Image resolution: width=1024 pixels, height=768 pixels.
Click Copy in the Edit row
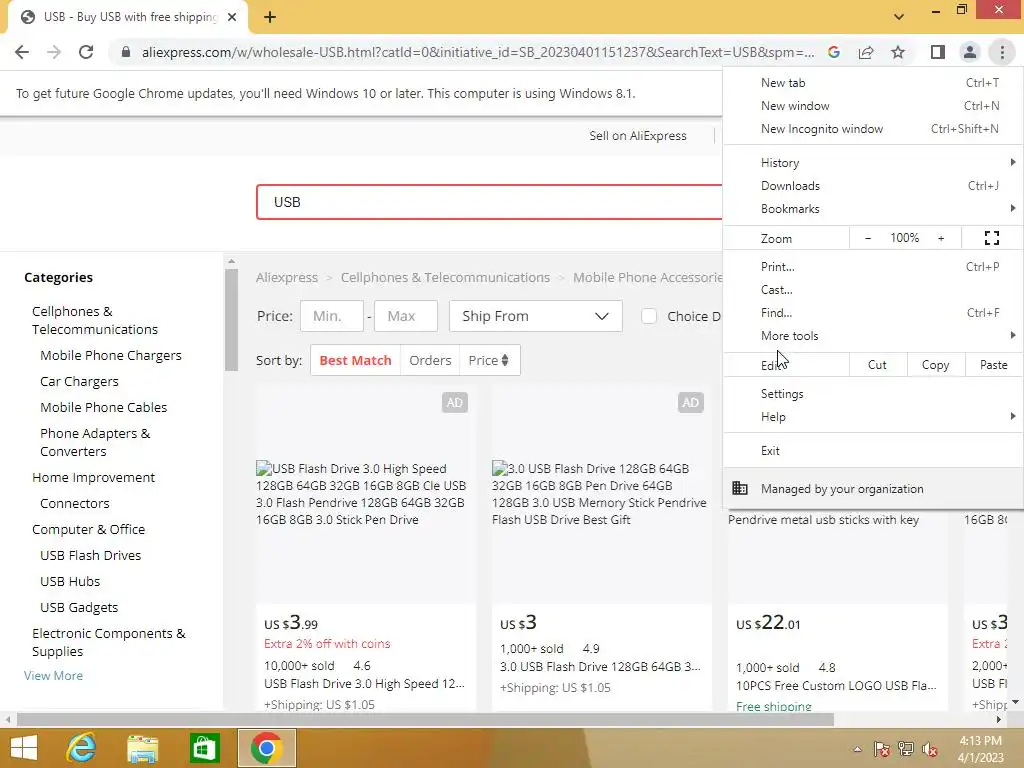935,365
